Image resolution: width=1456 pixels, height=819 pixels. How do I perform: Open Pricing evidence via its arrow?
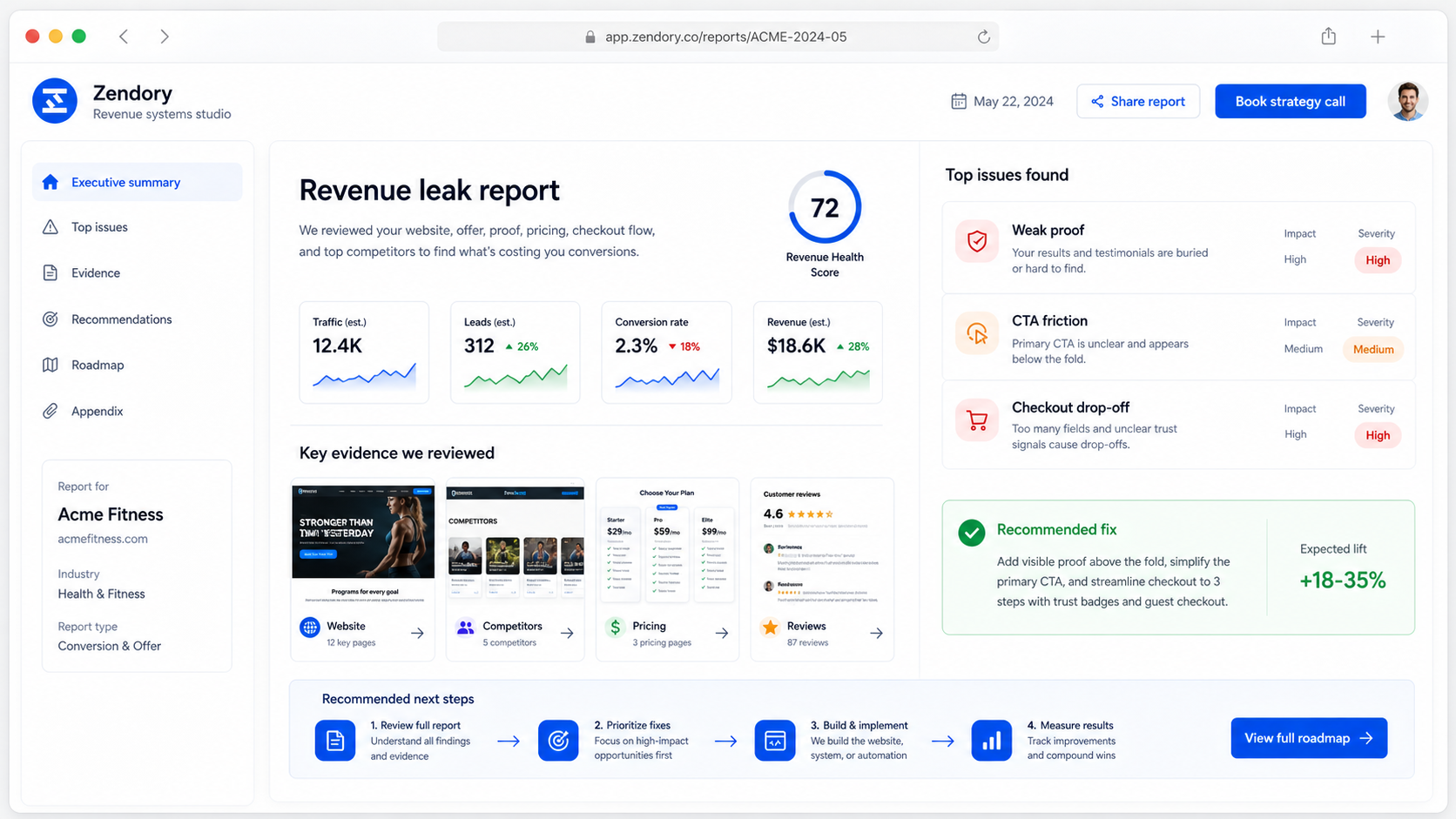click(722, 633)
